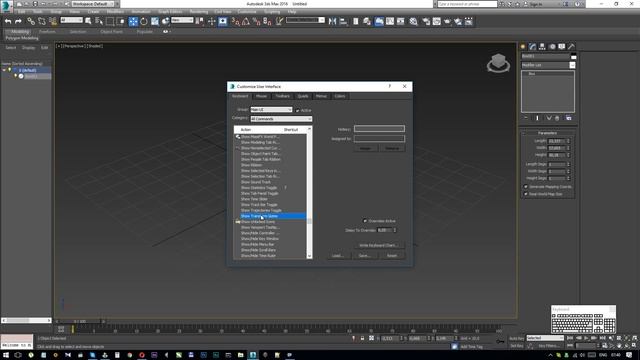This screenshot has height=360, width=640.
Task: Click the Redo arrow in main toolbar
Action: [x=18, y=21]
